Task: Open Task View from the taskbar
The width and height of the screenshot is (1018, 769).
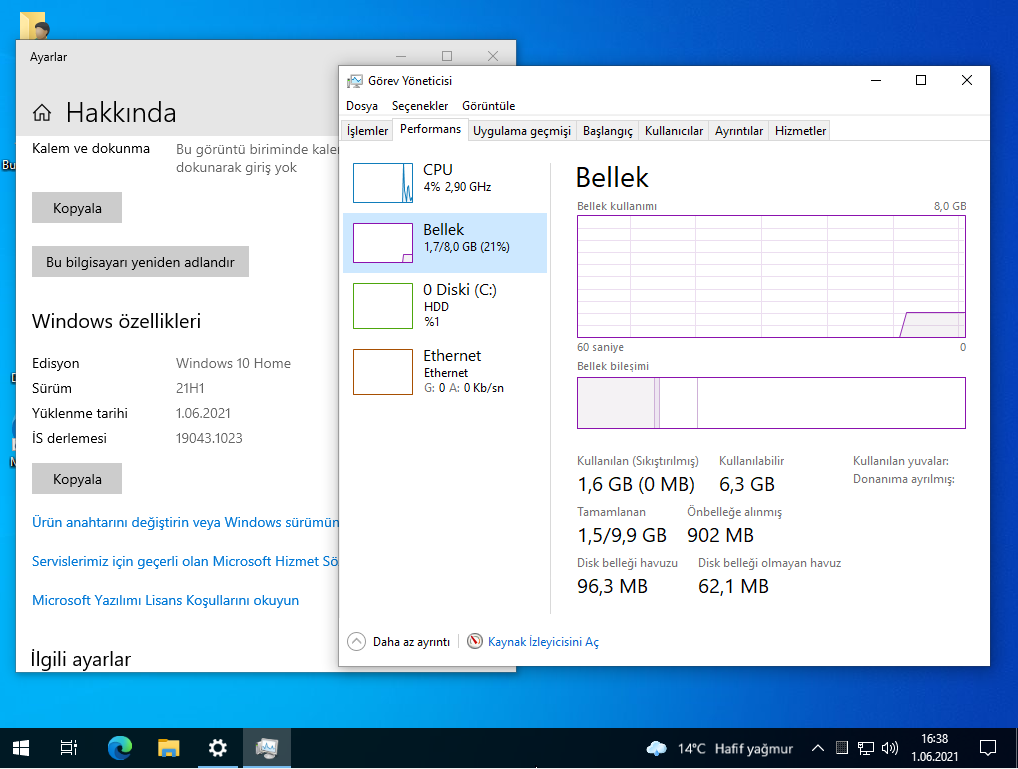Action: click(x=68, y=748)
